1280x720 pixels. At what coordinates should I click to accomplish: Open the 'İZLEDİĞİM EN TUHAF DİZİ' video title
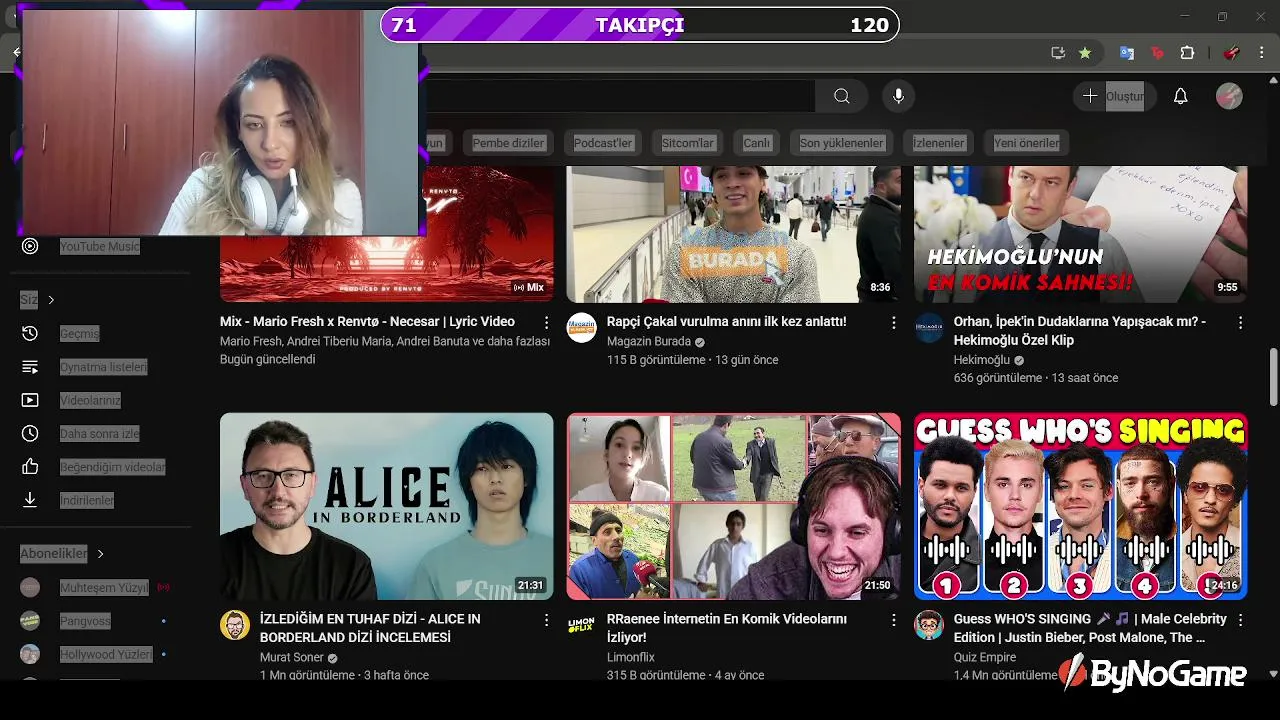370,628
